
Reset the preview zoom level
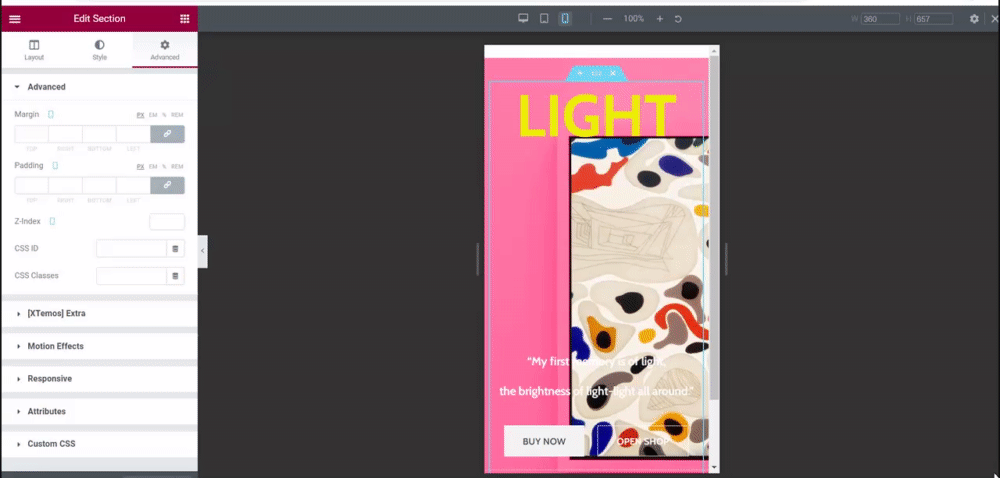pos(678,19)
